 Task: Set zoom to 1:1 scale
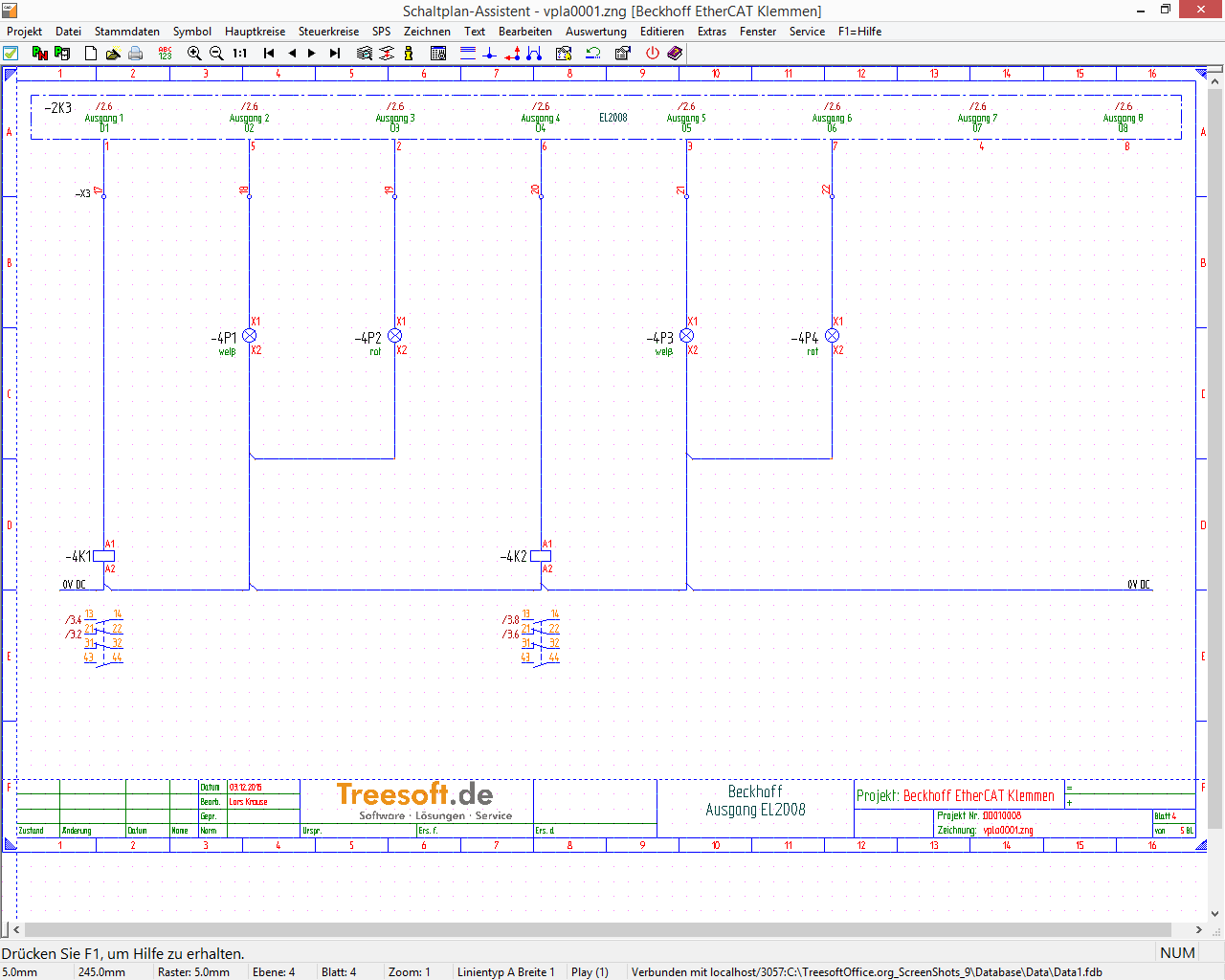click(240, 54)
